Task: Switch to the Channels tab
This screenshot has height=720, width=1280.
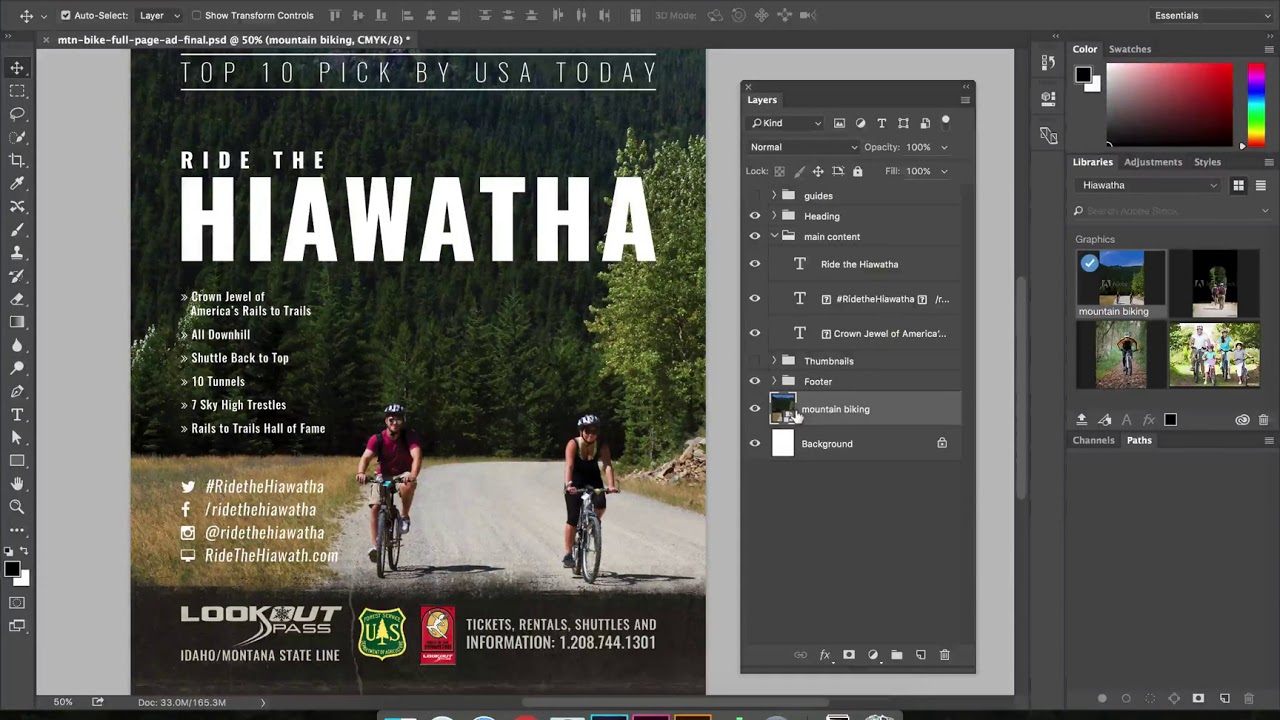Action: click(x=1093, y=440)
